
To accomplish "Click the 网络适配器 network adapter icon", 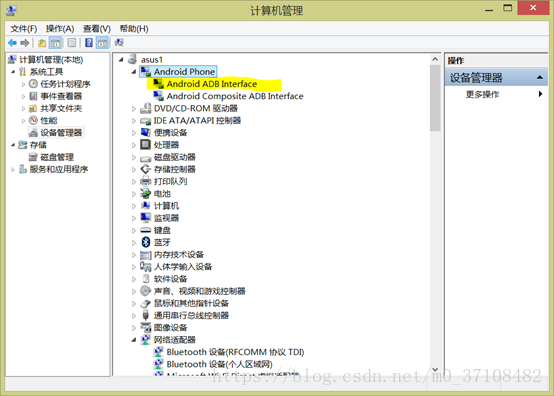I will (x=146, y=340).
